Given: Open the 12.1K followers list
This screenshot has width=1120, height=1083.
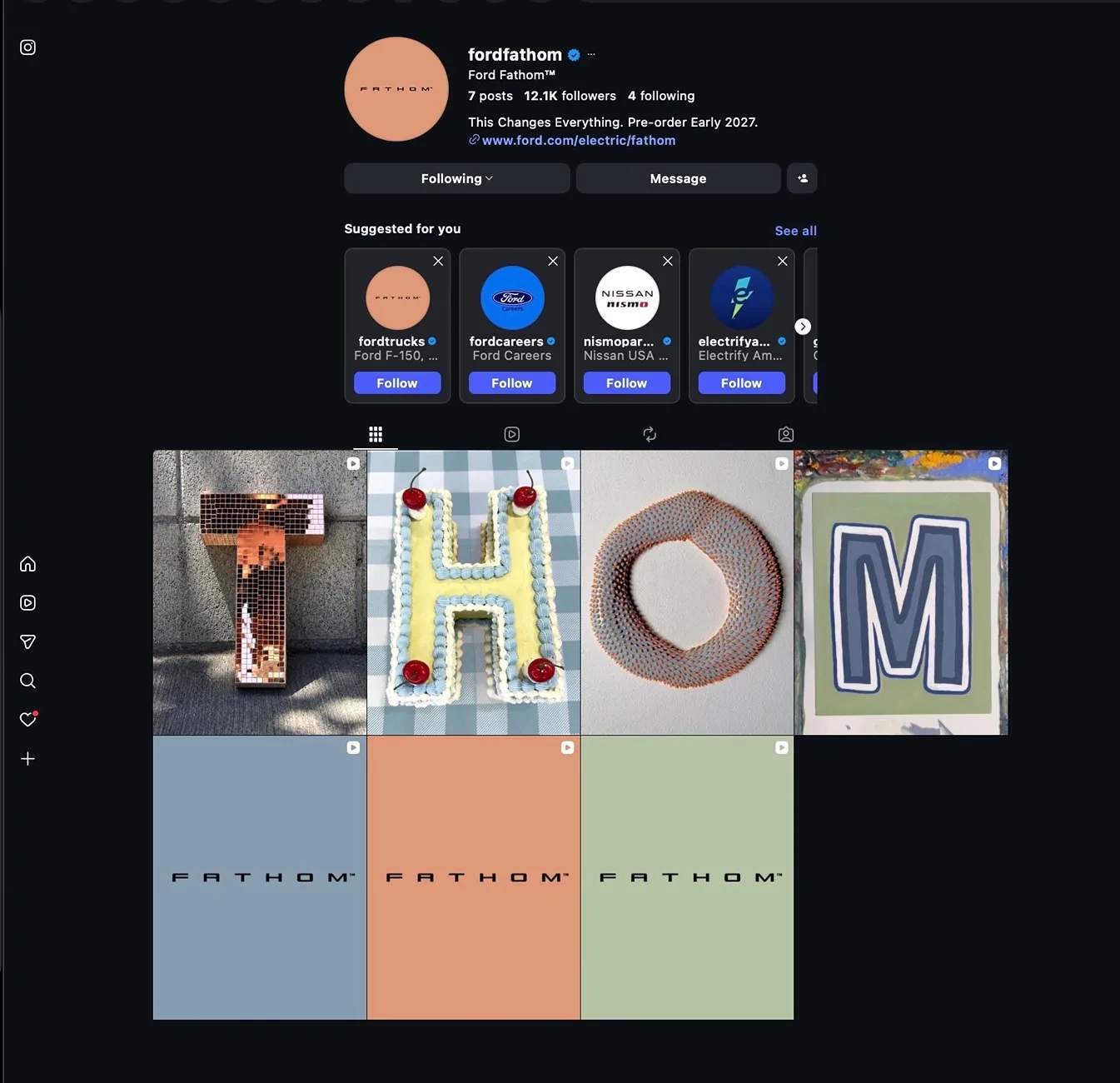Looking at the screenshot, I should 570,96.
